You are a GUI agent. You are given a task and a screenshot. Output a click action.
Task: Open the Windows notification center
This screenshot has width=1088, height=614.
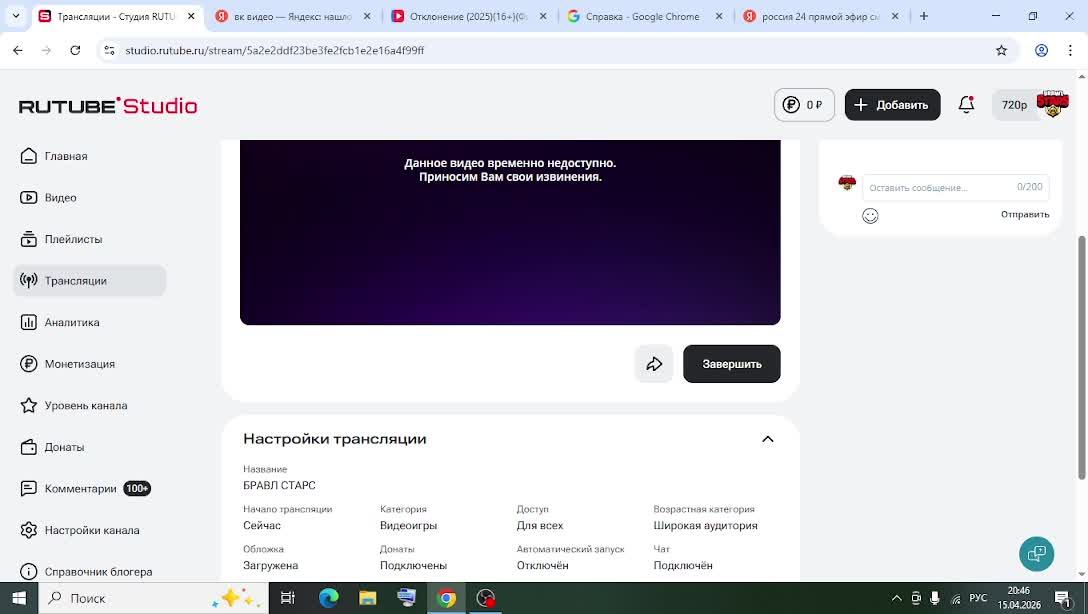tap(1064, 598)
